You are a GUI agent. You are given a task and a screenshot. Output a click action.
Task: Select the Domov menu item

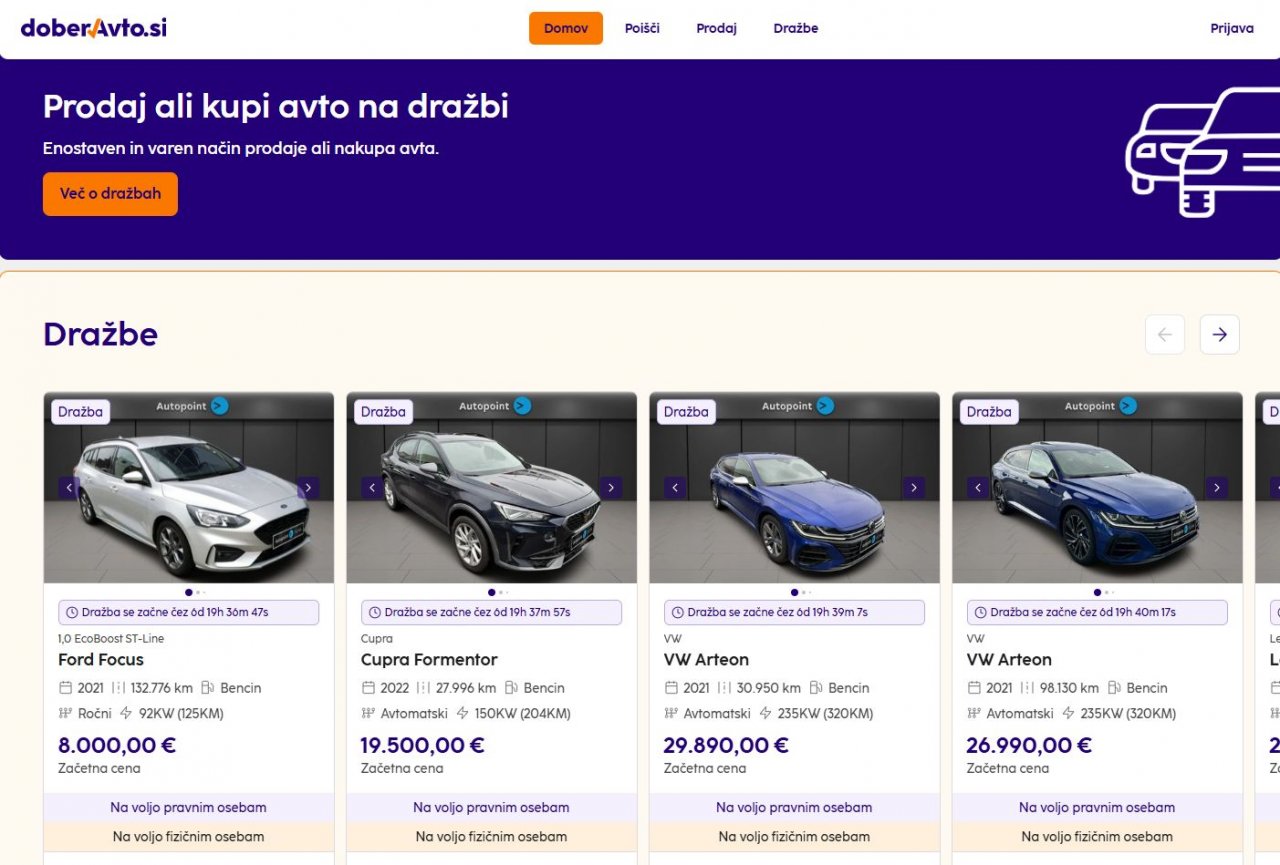(566, 28)
